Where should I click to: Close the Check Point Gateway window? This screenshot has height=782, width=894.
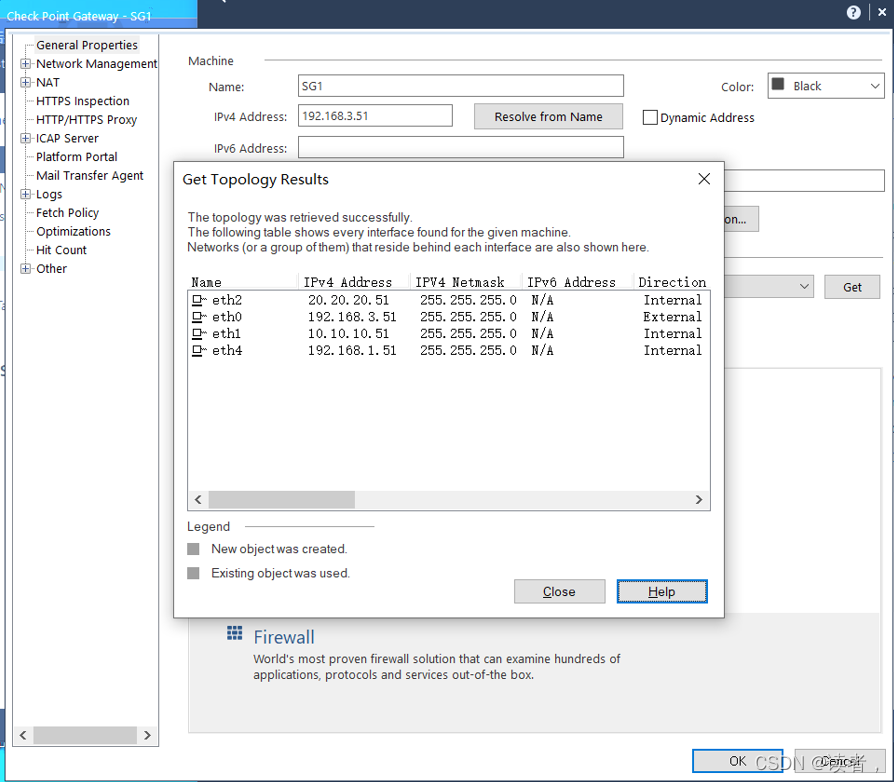(882, 12)
